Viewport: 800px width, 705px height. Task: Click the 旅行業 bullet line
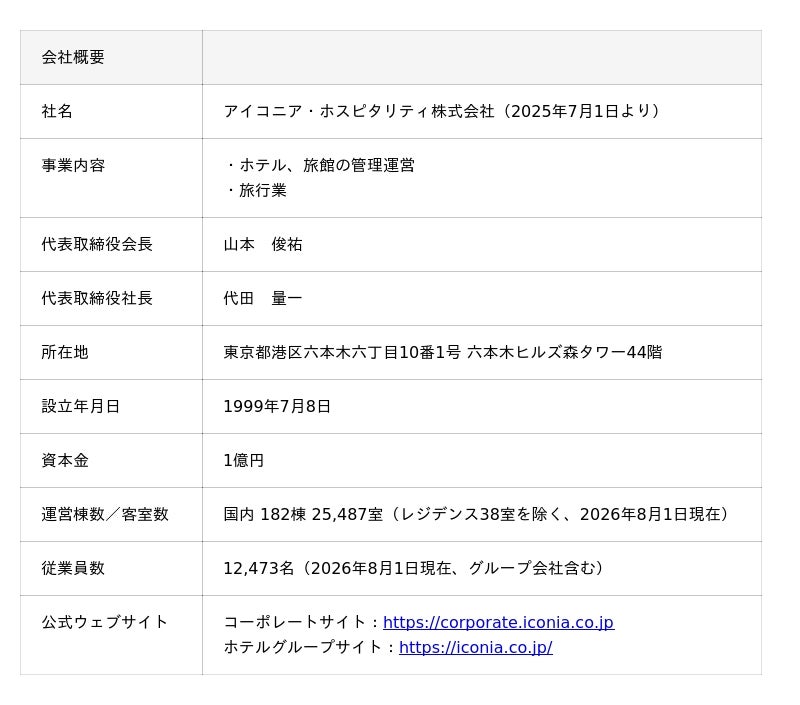[x=256, y=190]
